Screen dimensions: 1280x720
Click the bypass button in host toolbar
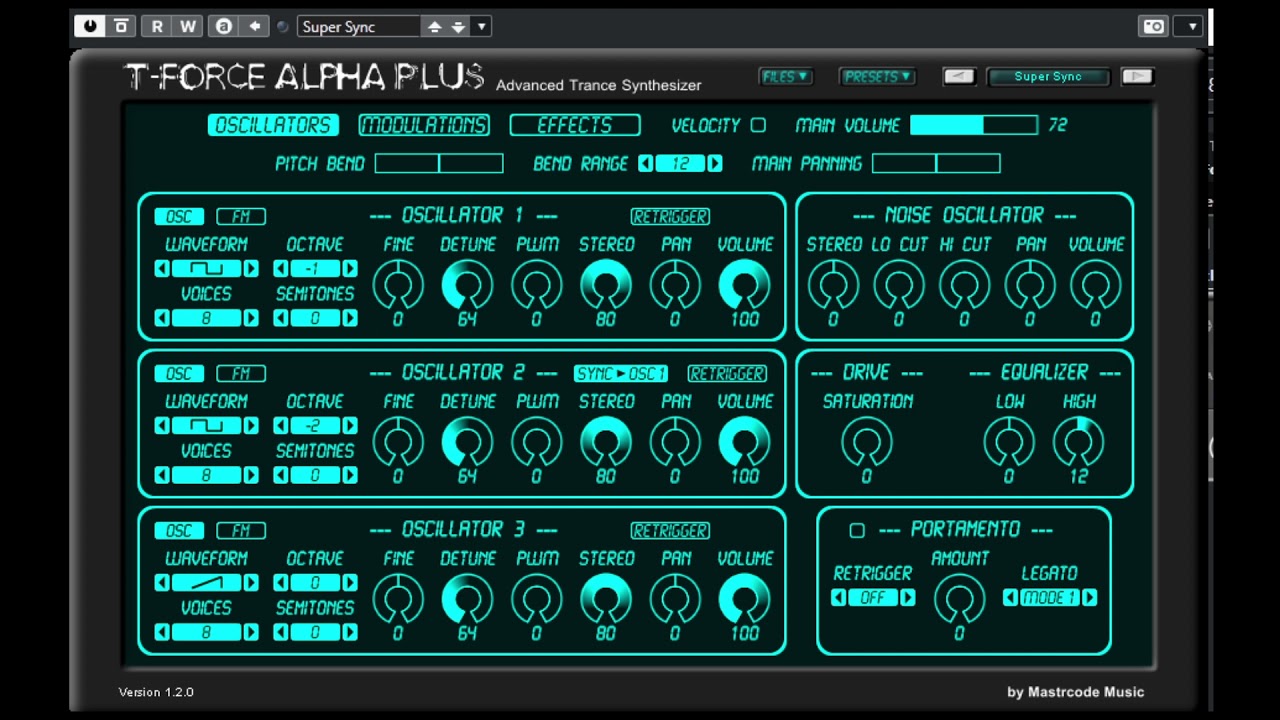tap(121, 27)
